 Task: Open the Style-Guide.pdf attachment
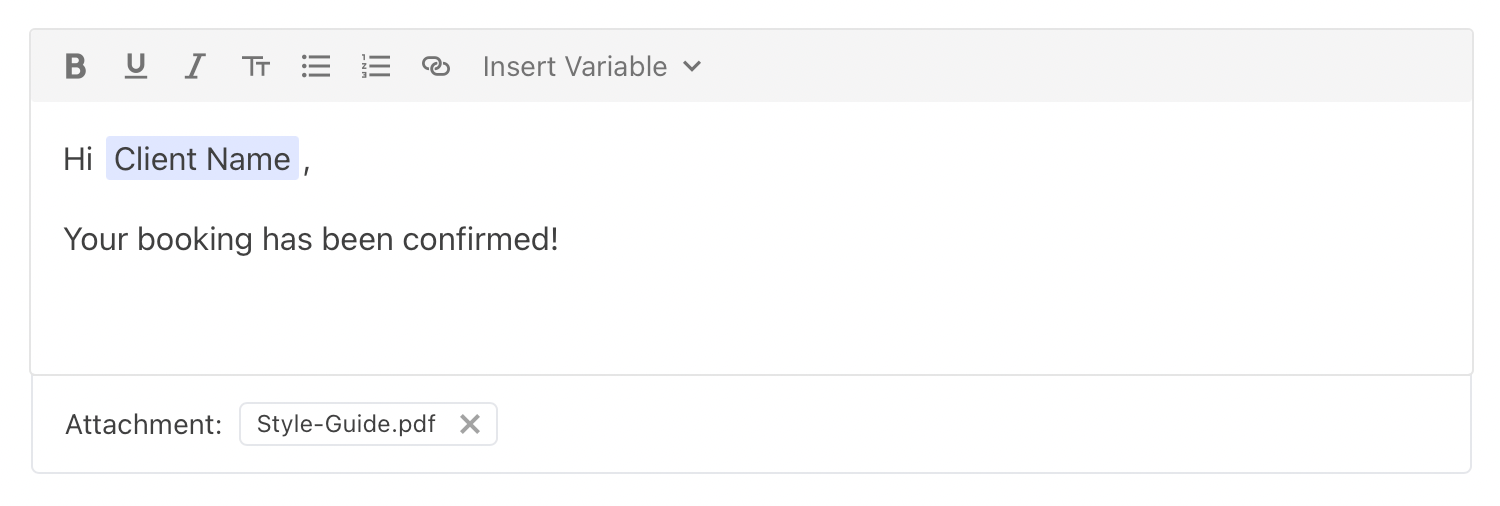pos(346,424)
